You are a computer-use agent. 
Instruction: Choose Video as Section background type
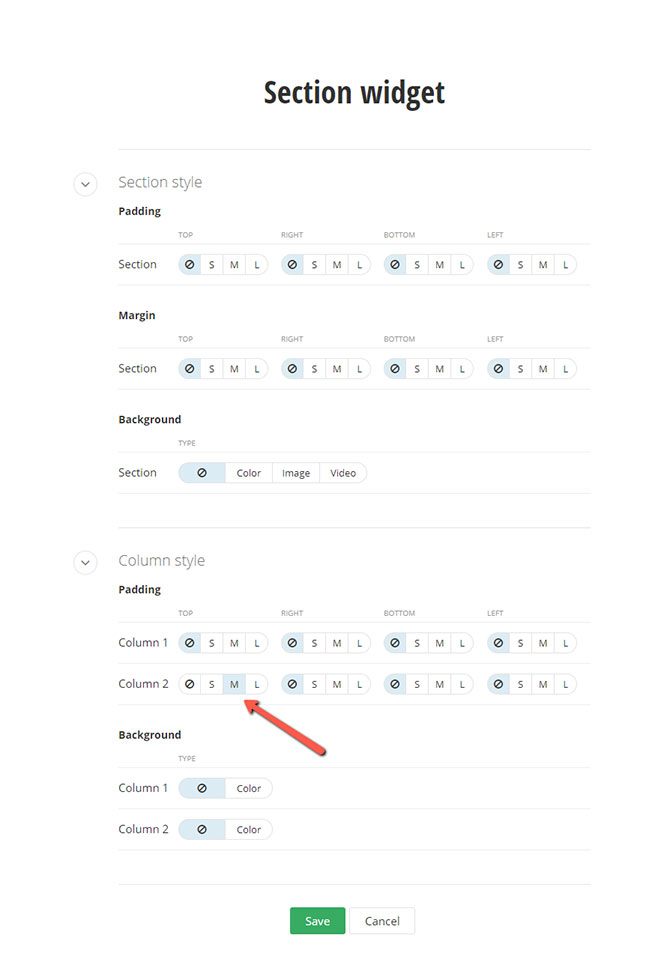coord(343,473)
